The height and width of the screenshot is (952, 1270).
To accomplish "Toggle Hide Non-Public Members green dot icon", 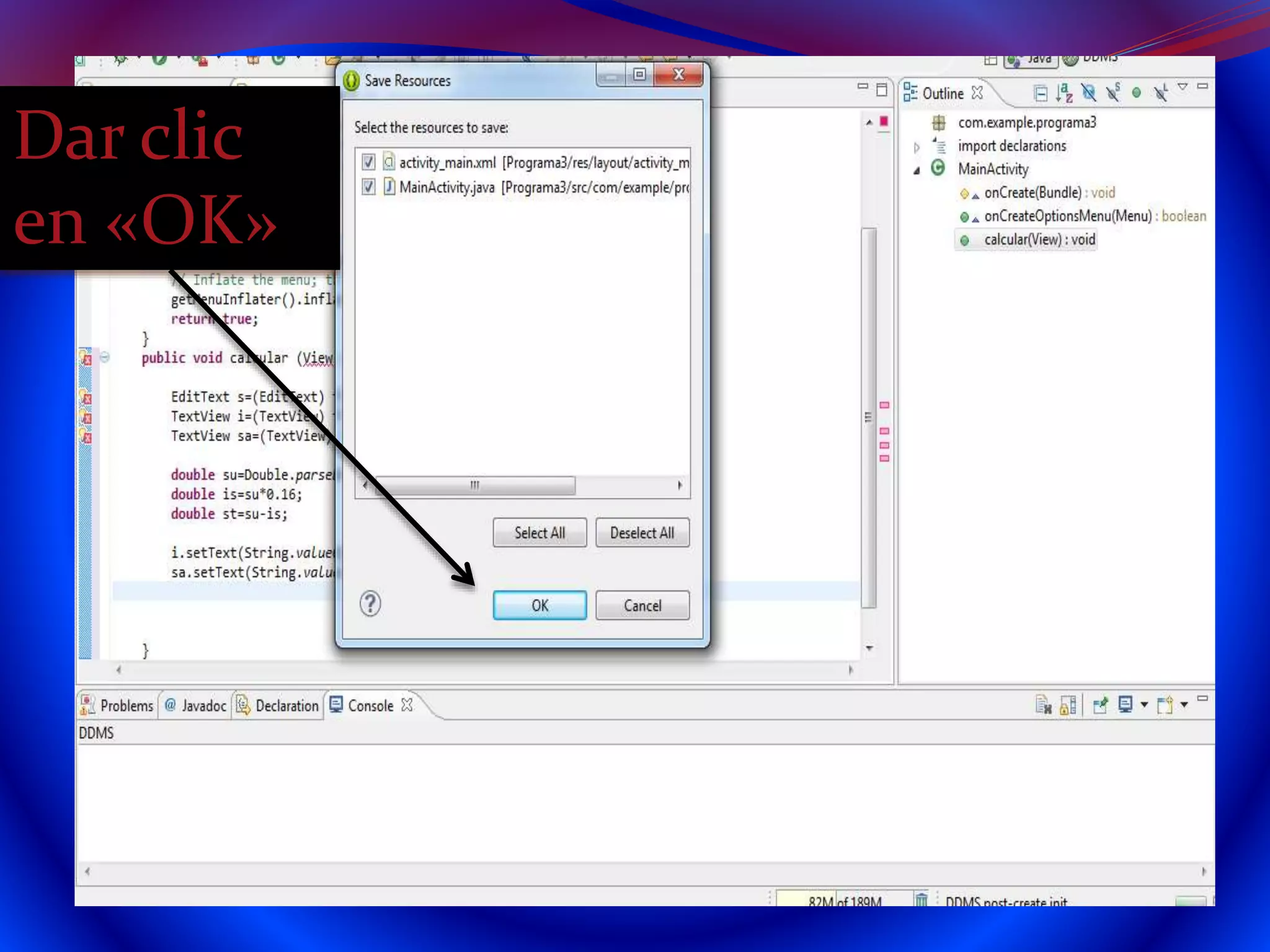I will 1136,93.
